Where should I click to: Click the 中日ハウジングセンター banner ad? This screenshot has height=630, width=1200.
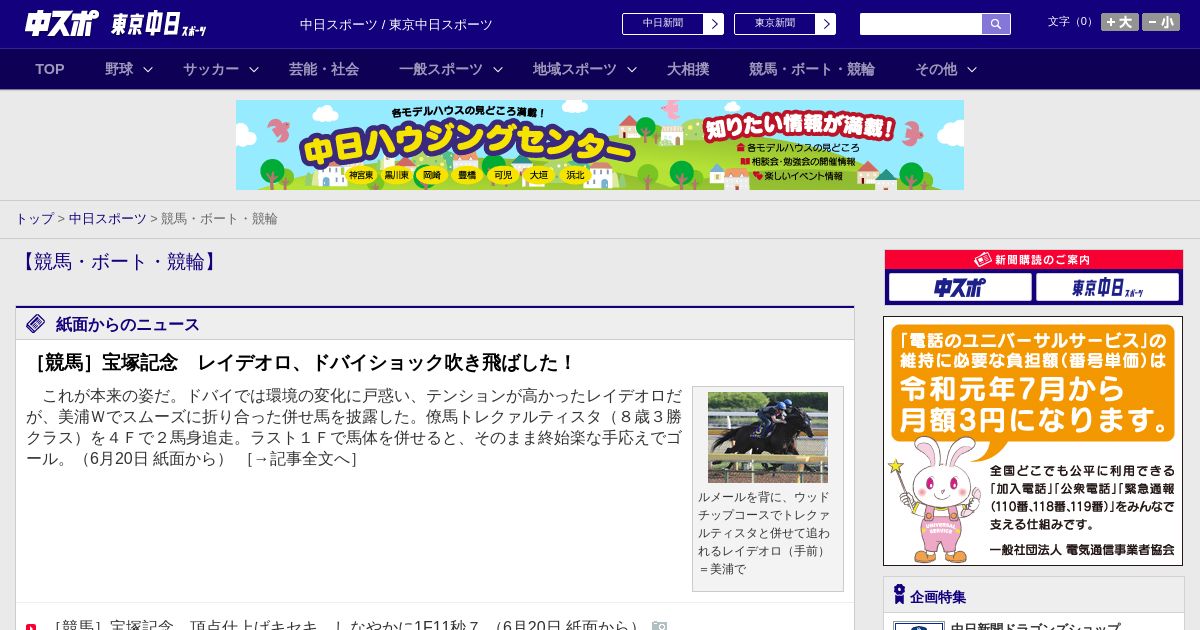click(x=600, y=145)
